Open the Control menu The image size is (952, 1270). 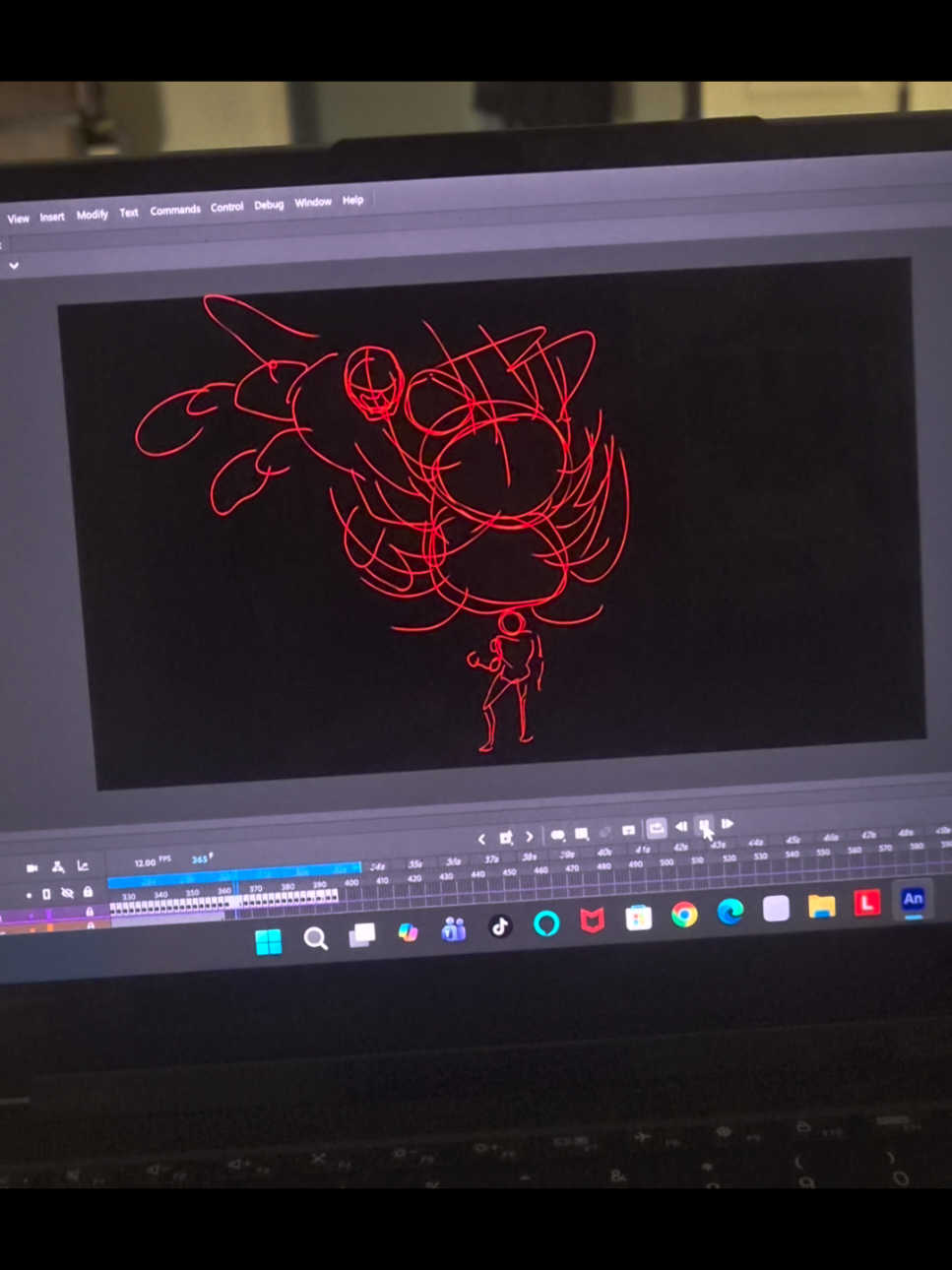[x=226, y=208]
